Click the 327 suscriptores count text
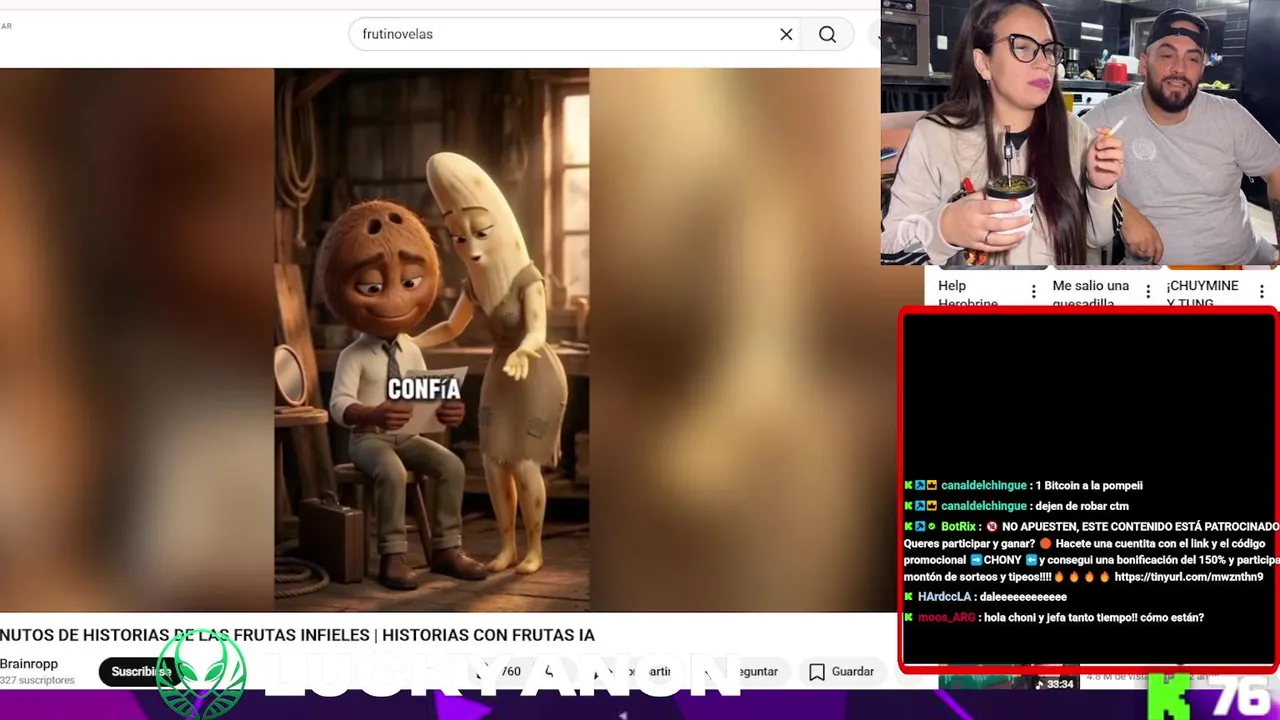This screenshot has height=720, width=1280. click(37, 680)
